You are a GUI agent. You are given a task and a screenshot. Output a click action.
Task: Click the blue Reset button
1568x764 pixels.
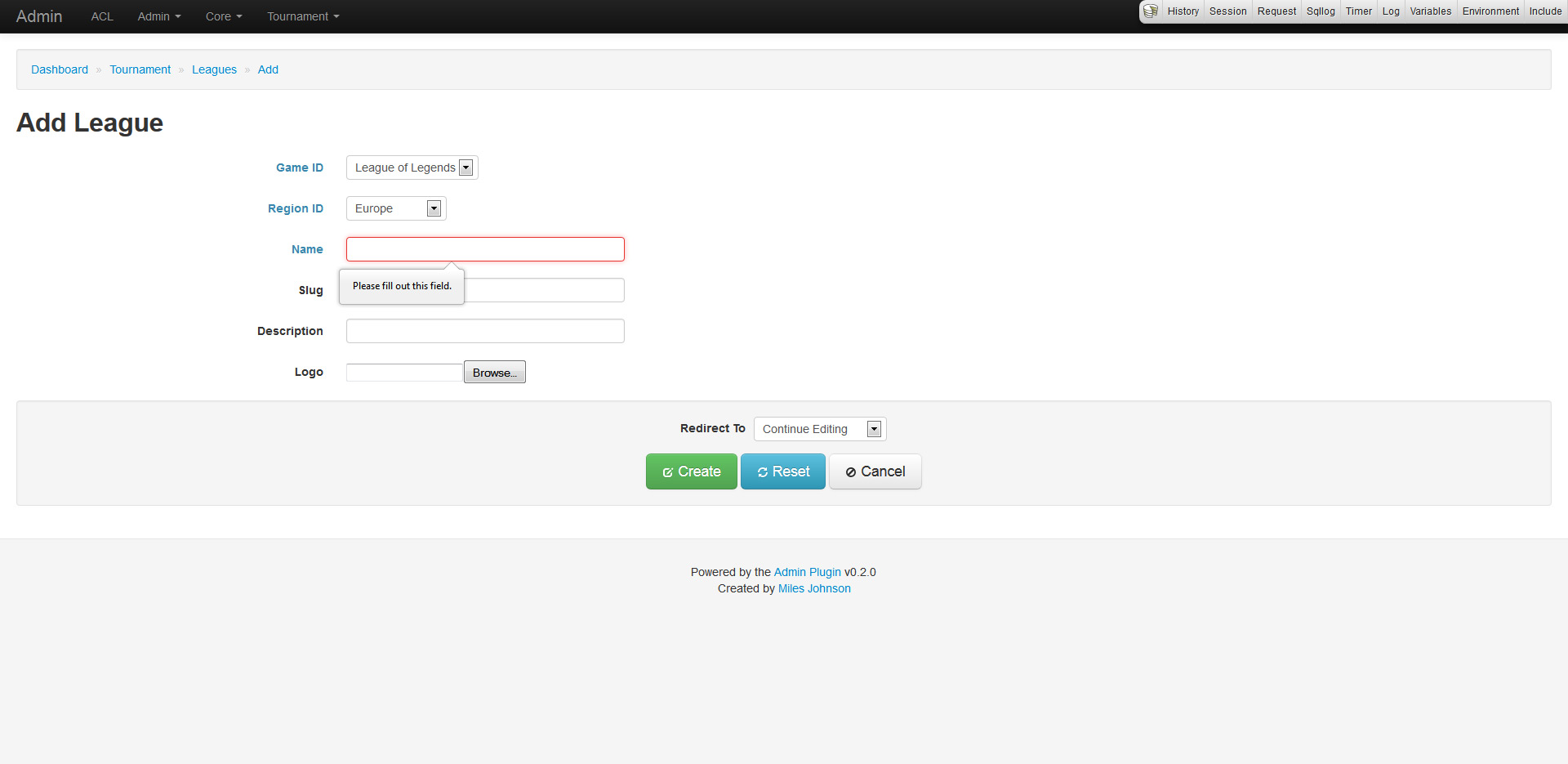[x=782, y=471]
